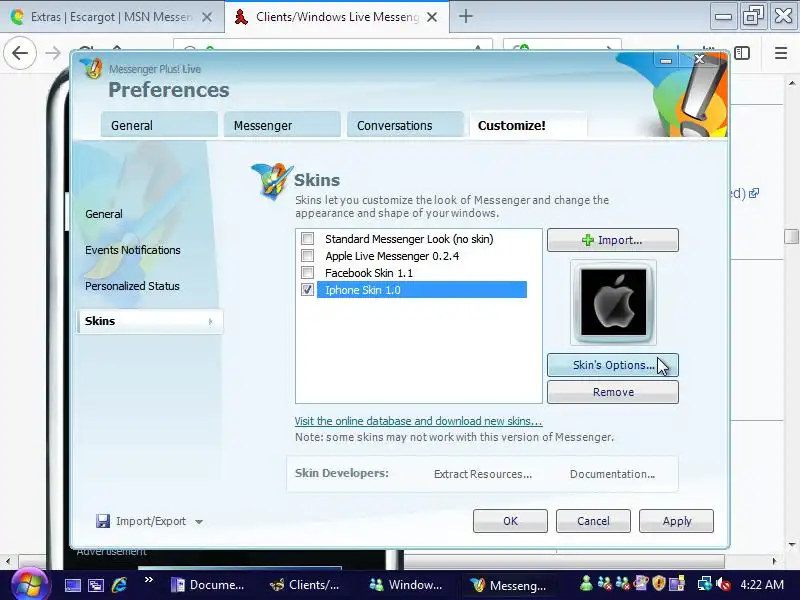The width and height of the screenshot is (800, 600).
Task: Switch to Clients/... taskbar window
Action: pos(306,585)
